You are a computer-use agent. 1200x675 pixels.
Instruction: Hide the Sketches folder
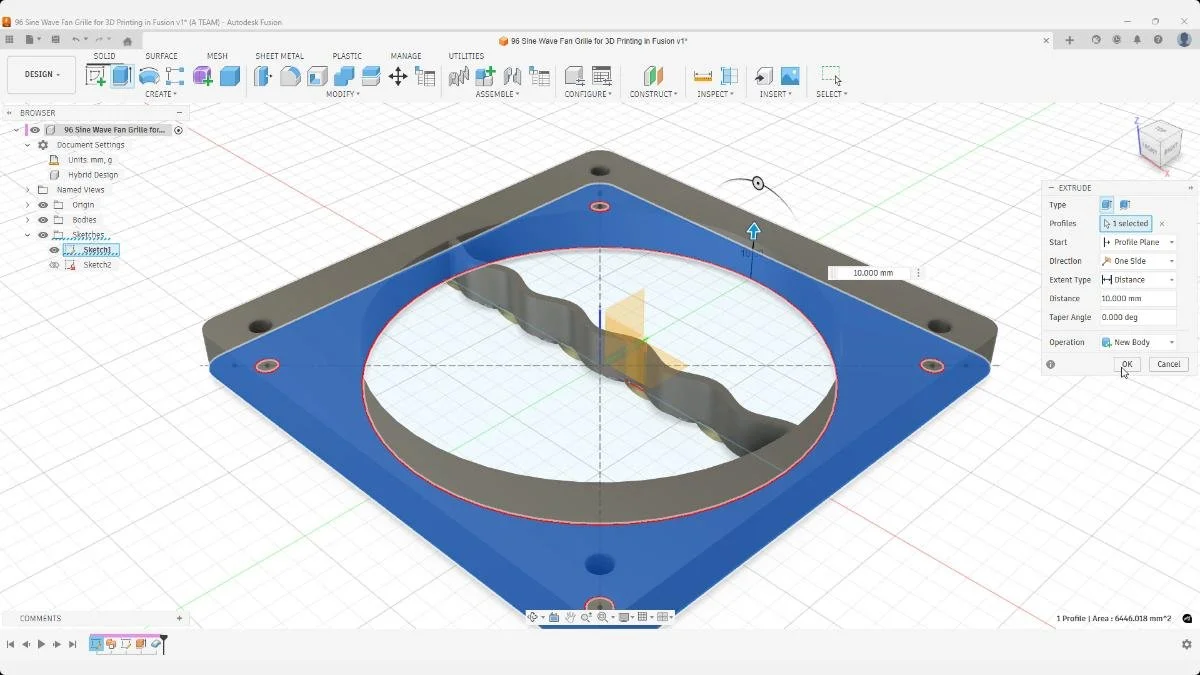tap(43, 235)
